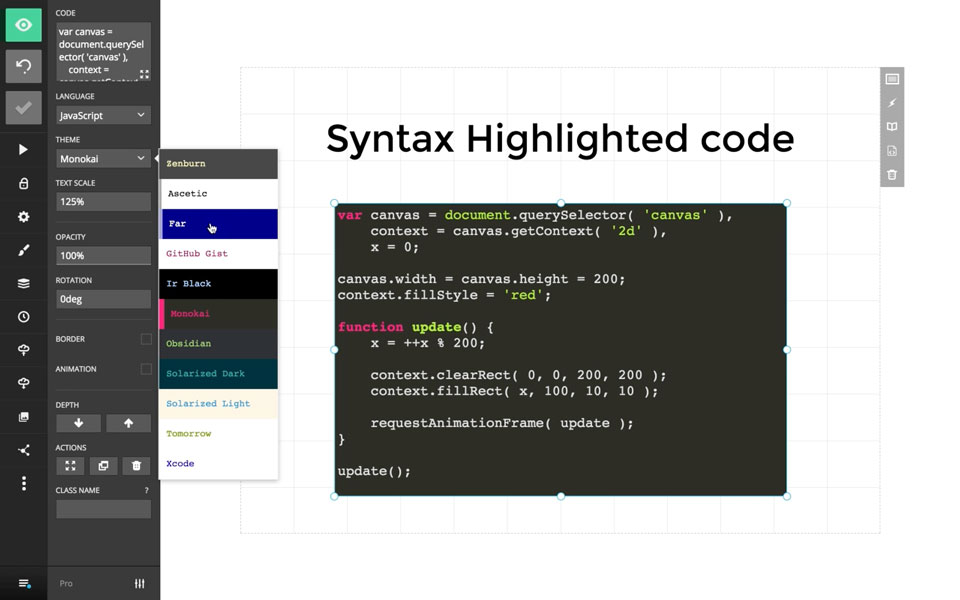960x600 pixels.
Task: Click the green eye preview button
Action: (23, 25)
